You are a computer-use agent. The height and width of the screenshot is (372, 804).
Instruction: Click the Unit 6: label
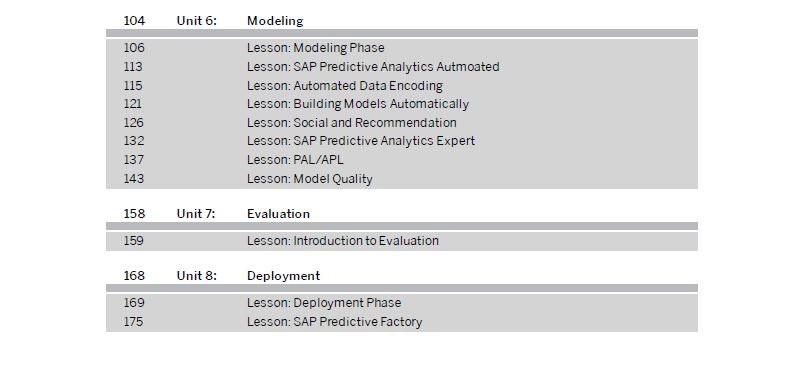tap(197, 21)
